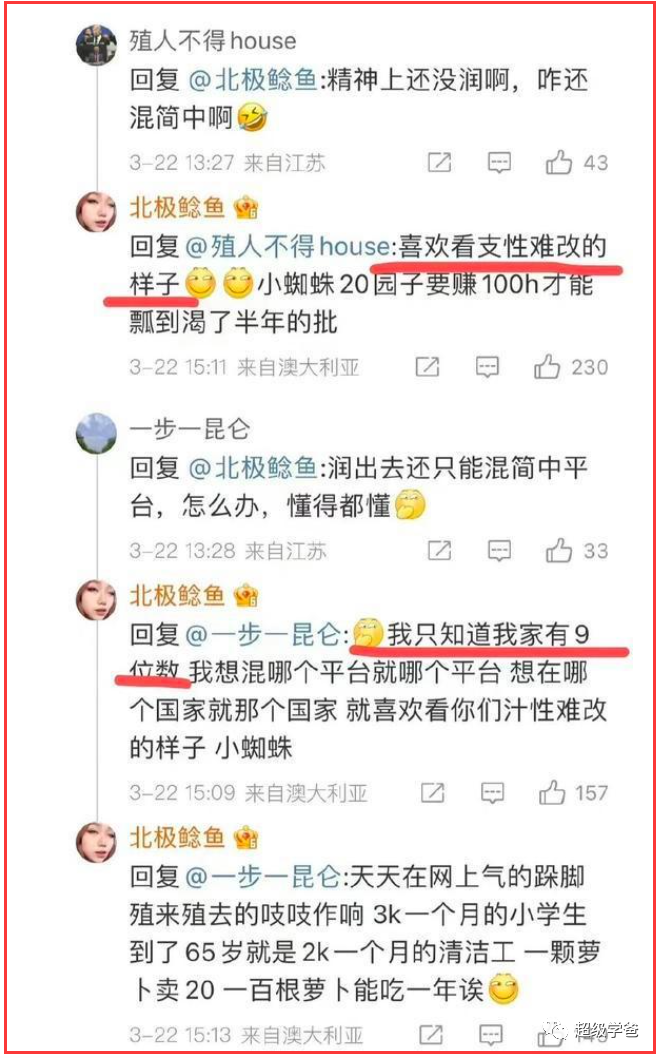Reply to the 15:11 comment from 澳大利亚
The image size is (659, 1058).
(x=487, y=367)
